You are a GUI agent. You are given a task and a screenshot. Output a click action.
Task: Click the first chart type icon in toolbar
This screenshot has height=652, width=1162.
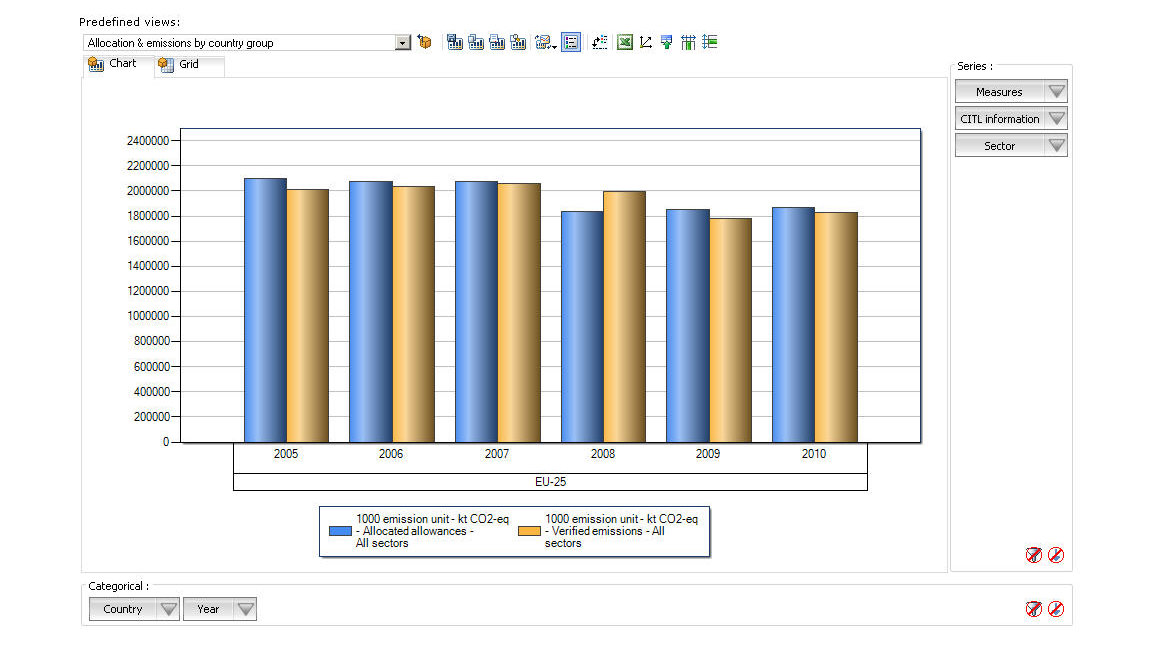(455, 43)
